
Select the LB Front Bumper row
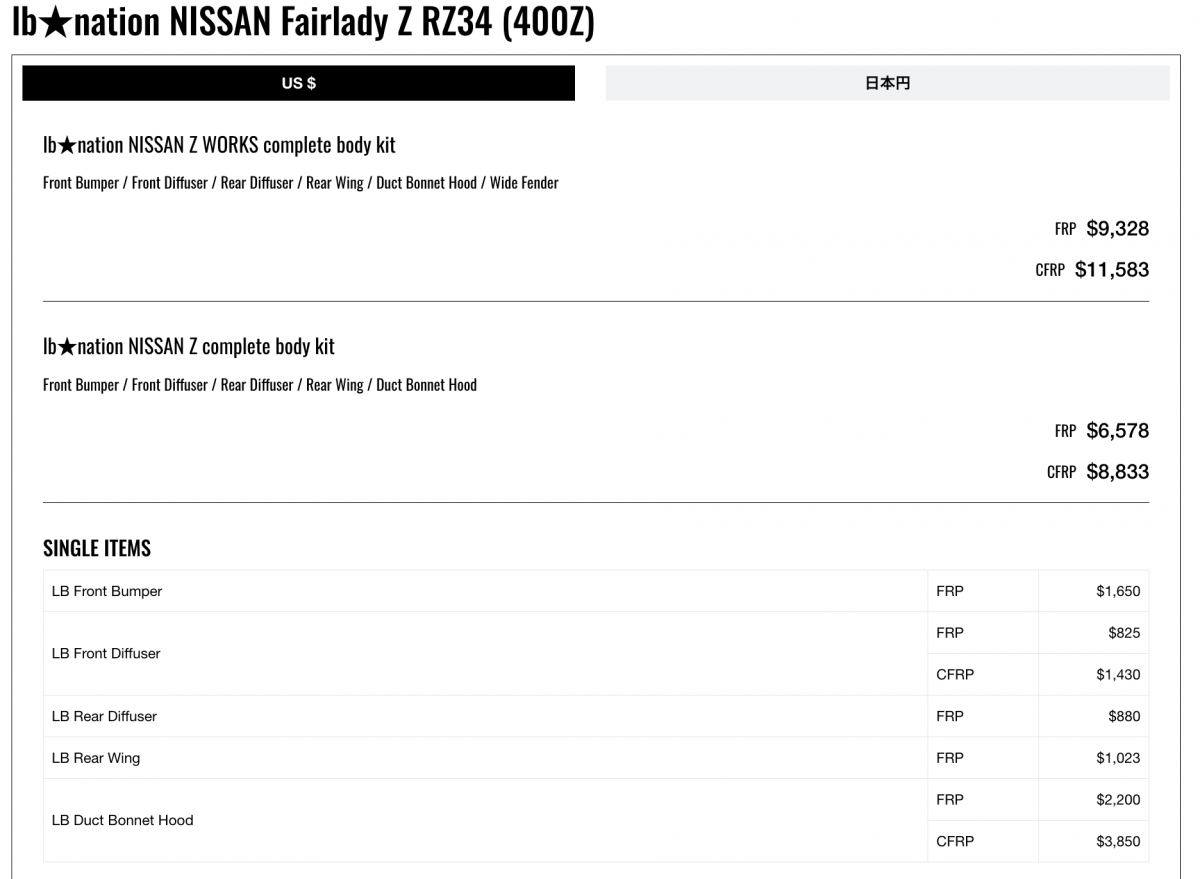(107, 591)
